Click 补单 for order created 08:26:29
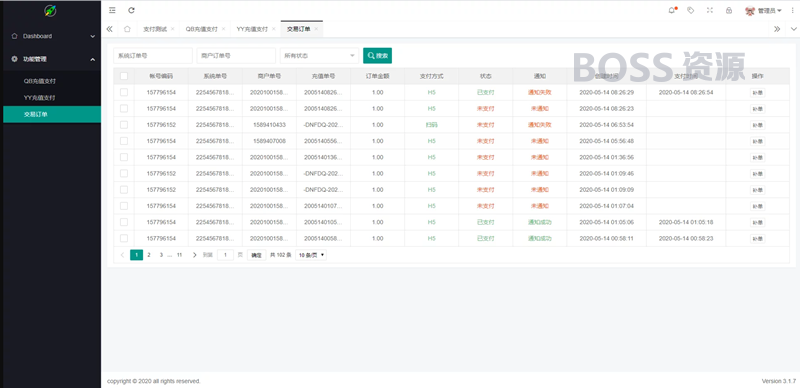 coord(758,92)
